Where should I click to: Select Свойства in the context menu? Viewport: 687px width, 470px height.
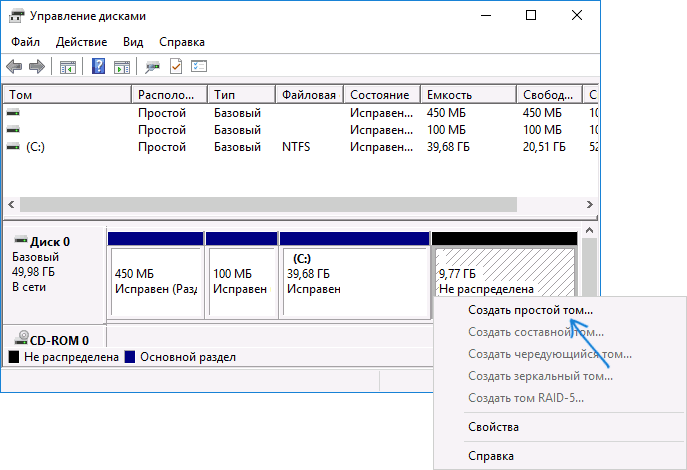(x=493, y=427)
